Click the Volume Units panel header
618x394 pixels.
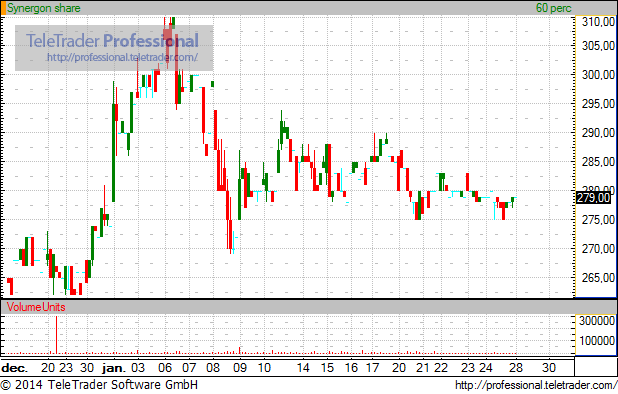36,307
